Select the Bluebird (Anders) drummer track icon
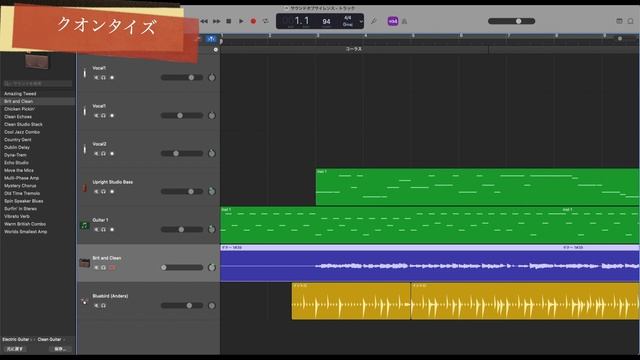The width and height of the screenshot is (640, 360). tap(84, 301)
